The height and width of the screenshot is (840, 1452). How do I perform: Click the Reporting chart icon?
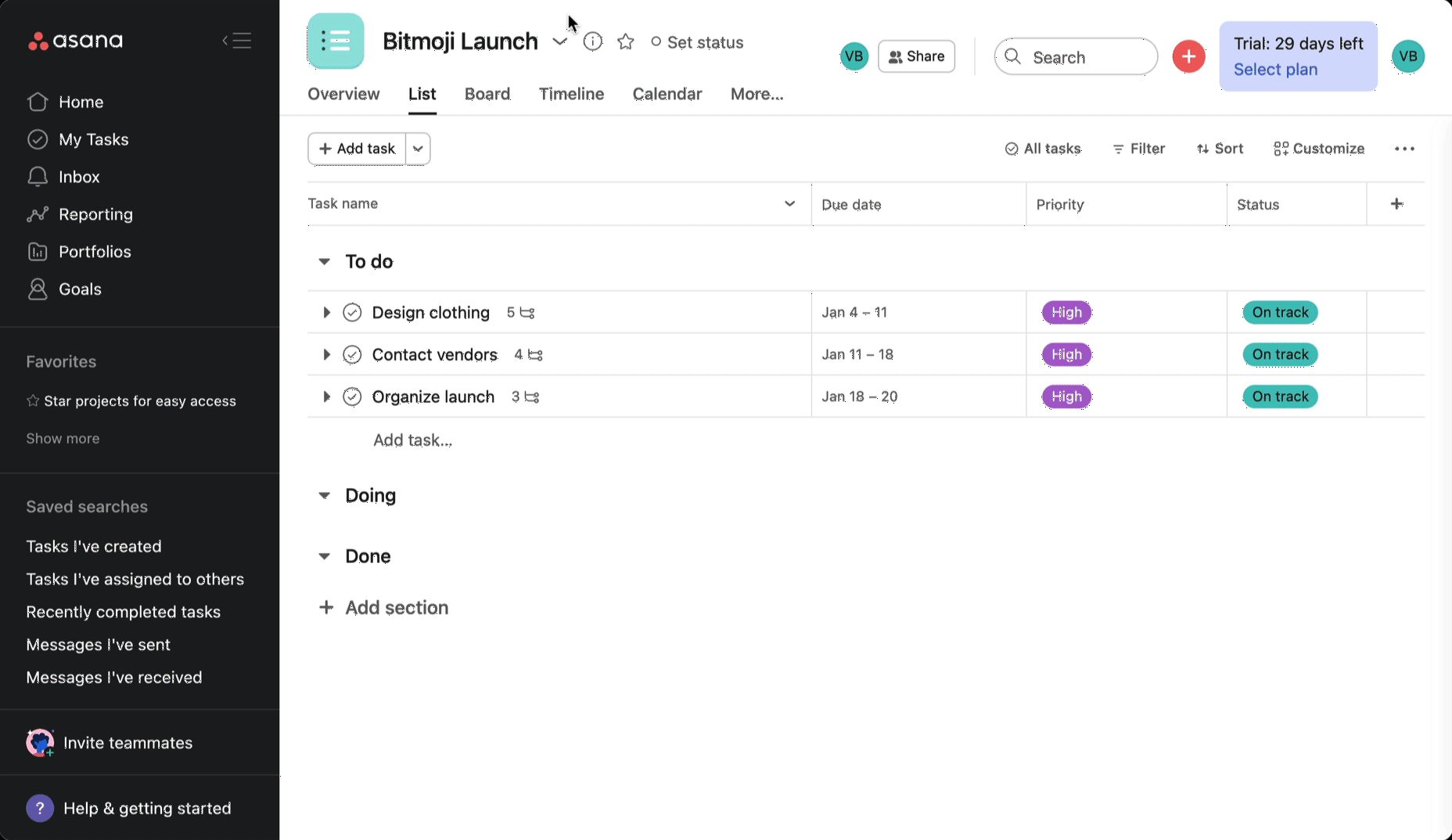38,214
